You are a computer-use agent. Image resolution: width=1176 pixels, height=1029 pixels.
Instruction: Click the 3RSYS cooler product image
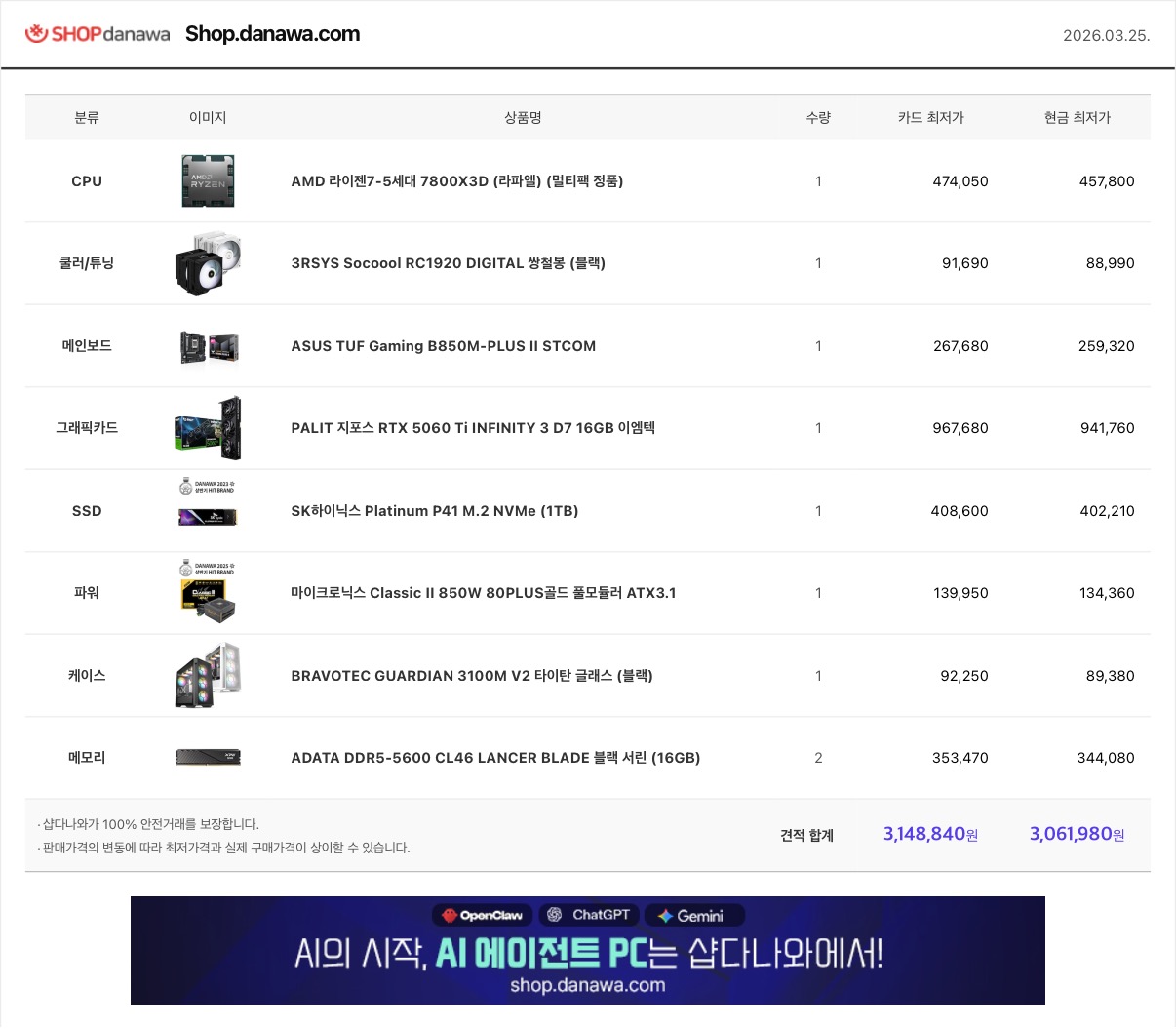208,263
